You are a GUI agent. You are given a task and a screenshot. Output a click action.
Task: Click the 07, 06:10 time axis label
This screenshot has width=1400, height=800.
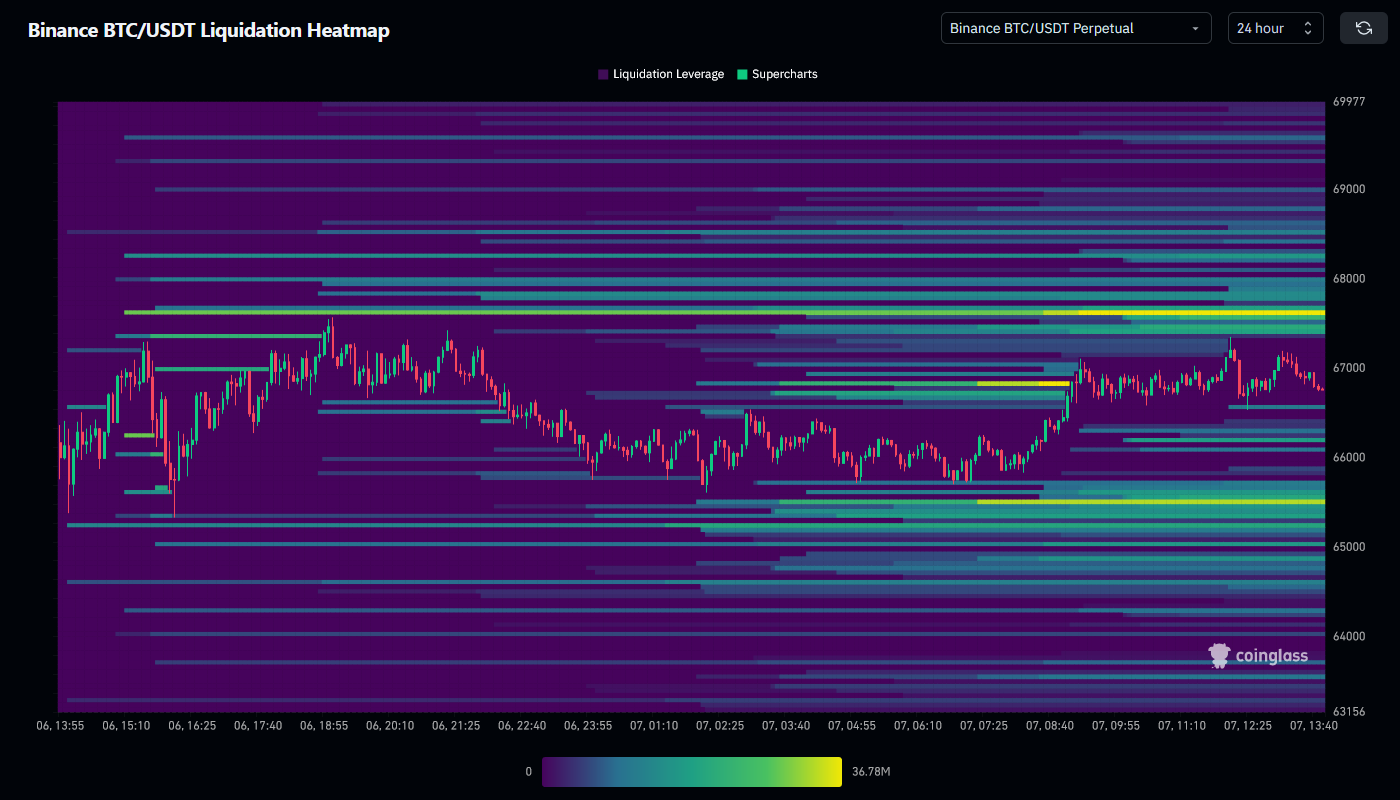918,726
